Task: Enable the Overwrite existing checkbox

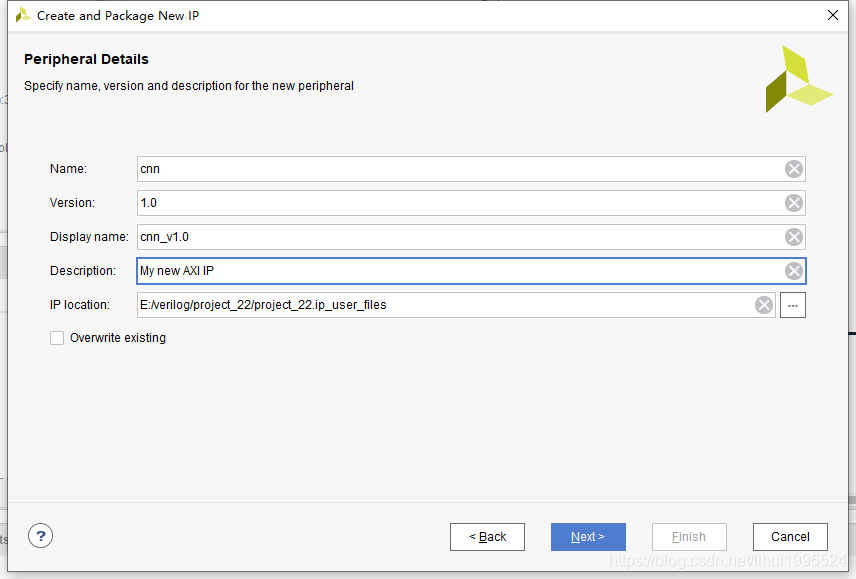Action: (57, 338)
